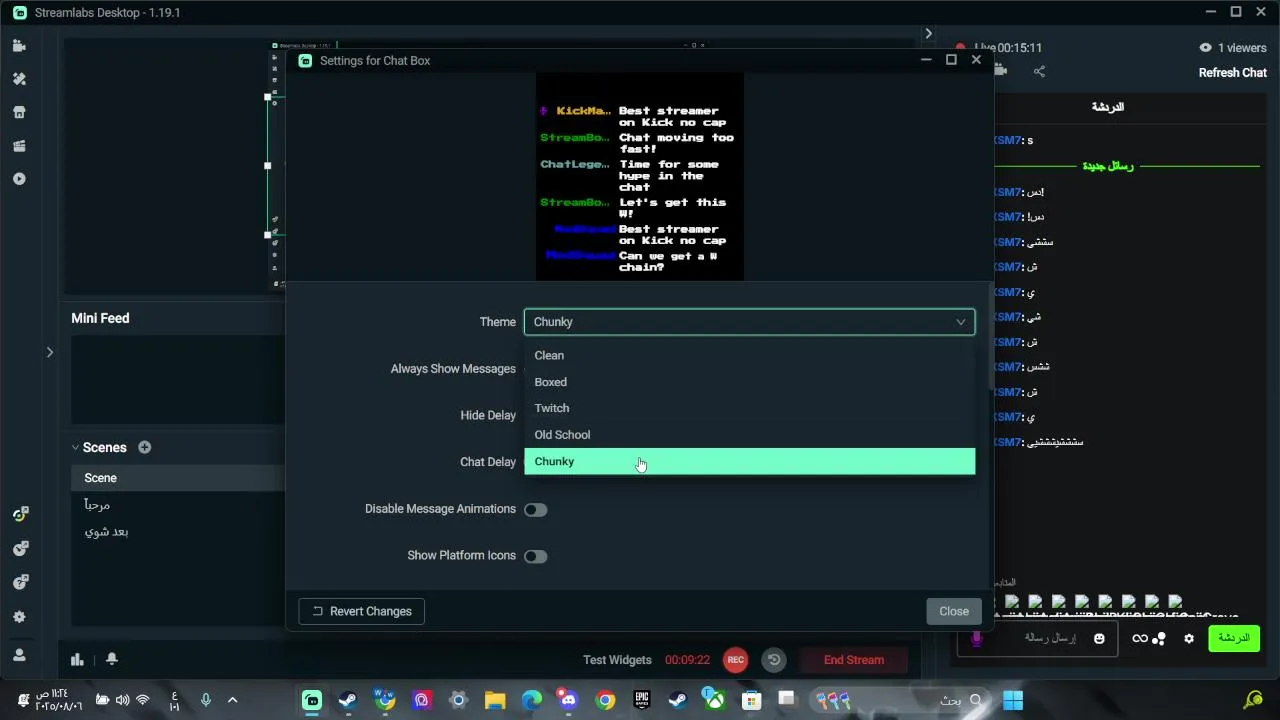Click Test Widgets
Viewport: 1280px width, 720px height.
617,660
